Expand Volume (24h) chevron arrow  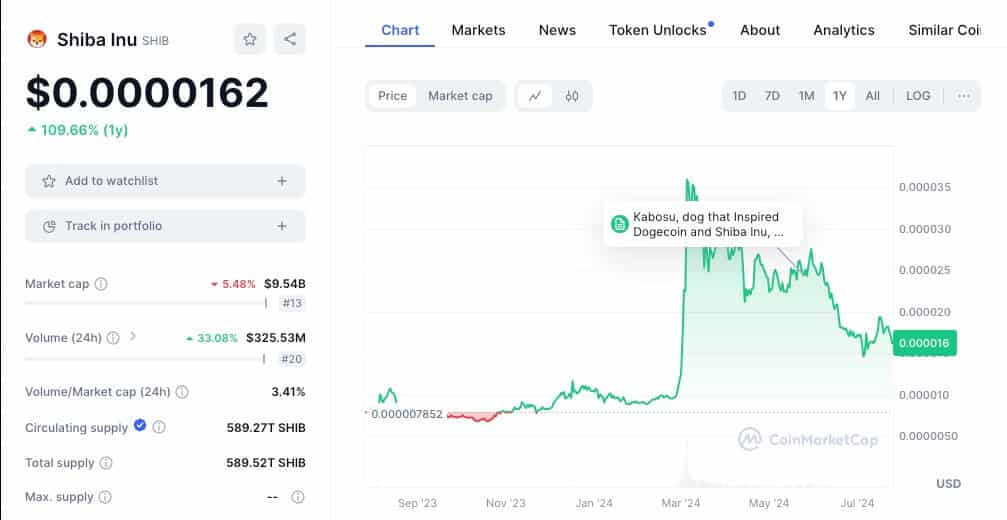(133, 337)
